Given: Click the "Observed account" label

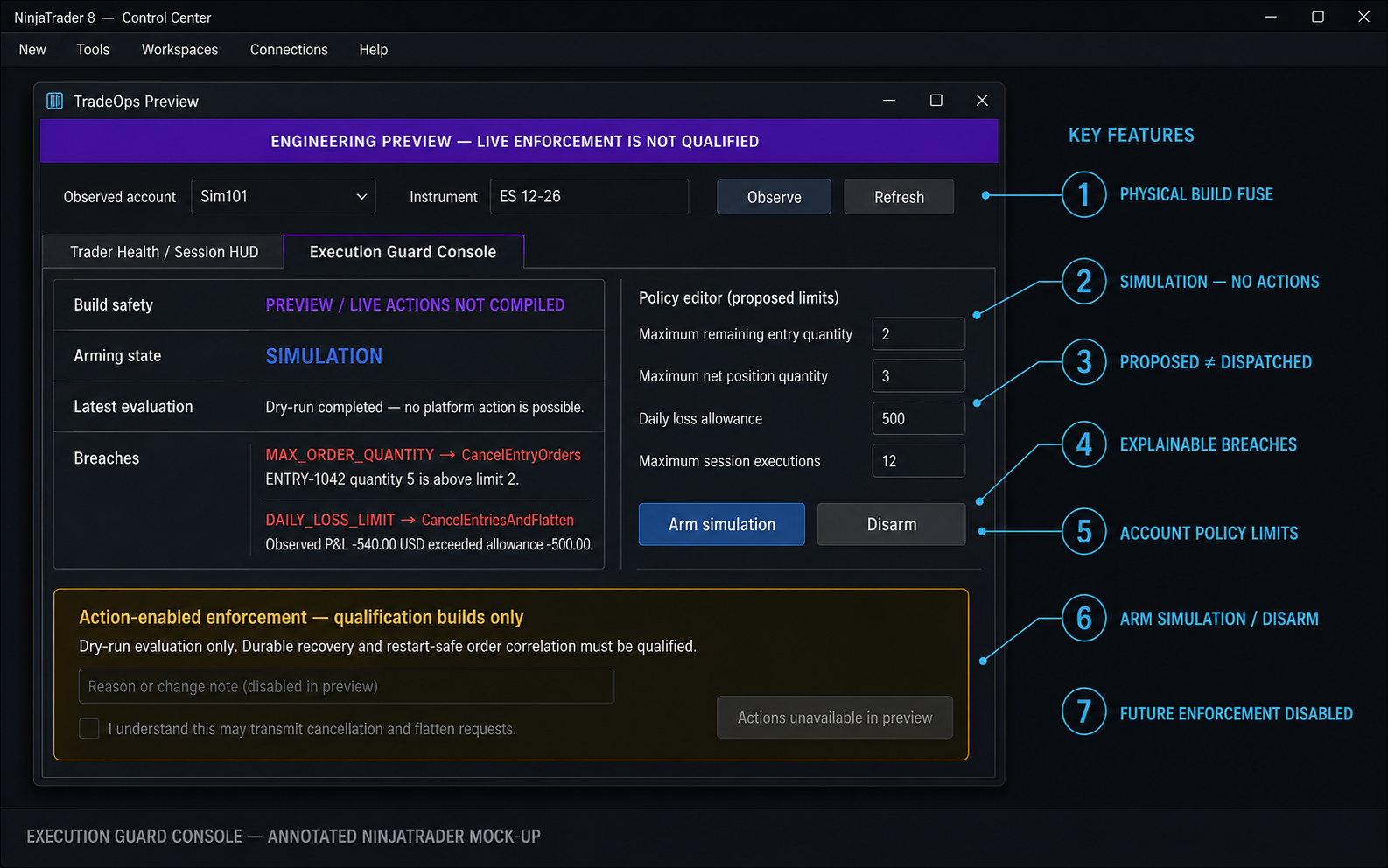Looking at the screenshot, I should (120, 197).
